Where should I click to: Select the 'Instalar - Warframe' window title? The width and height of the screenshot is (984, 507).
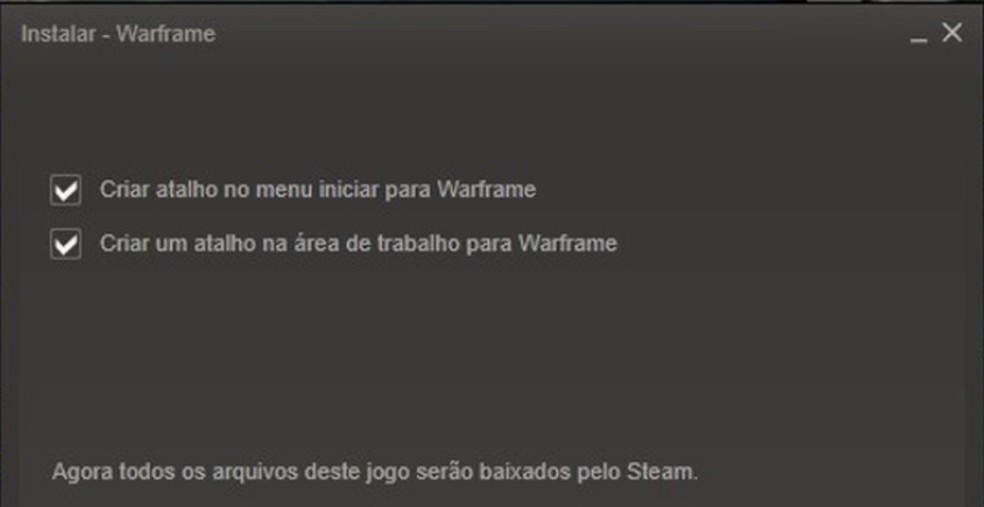pos(118,33)
